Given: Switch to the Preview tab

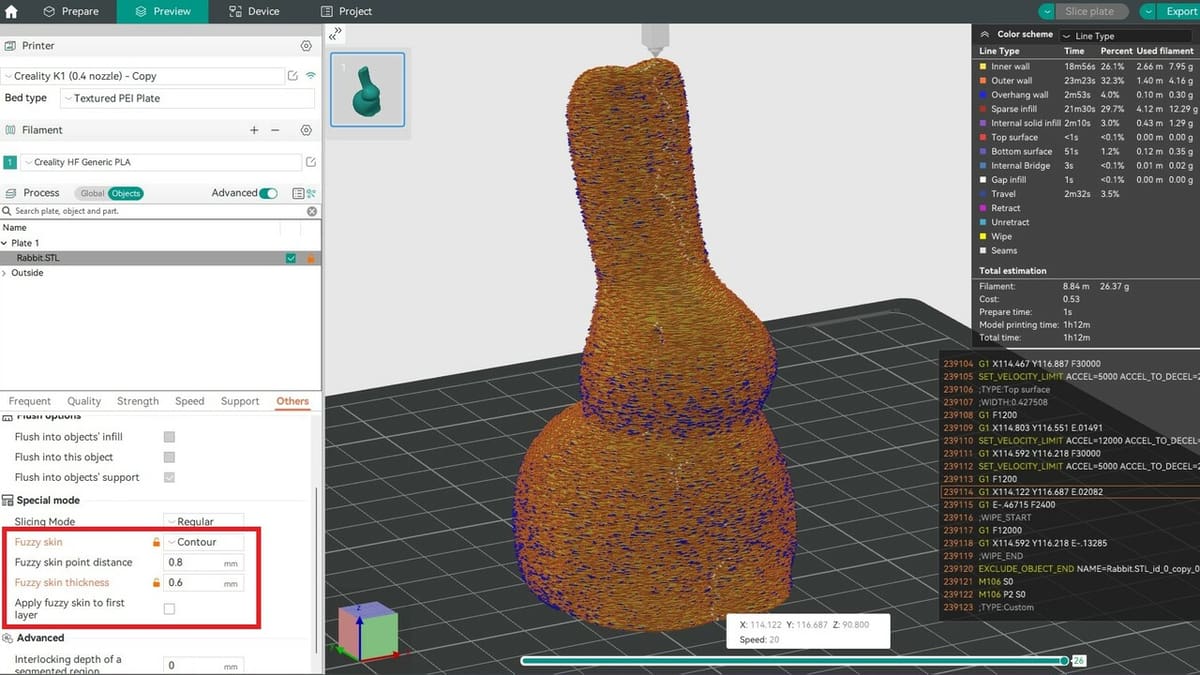Looking at the screenshot, I should (x=162, y=11).
